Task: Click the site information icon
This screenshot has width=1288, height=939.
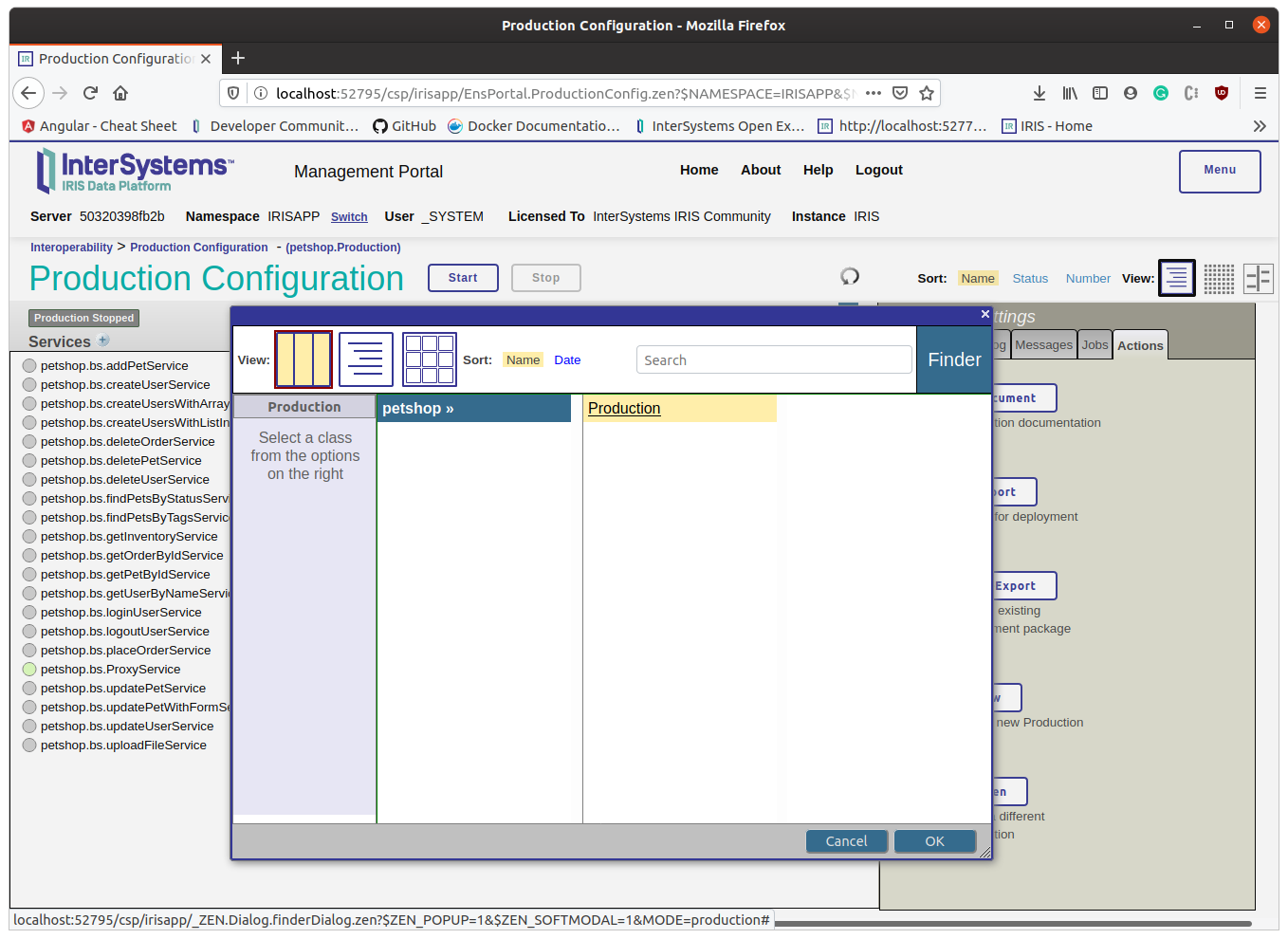Action: pyautogui.click(x=260, y=93)
